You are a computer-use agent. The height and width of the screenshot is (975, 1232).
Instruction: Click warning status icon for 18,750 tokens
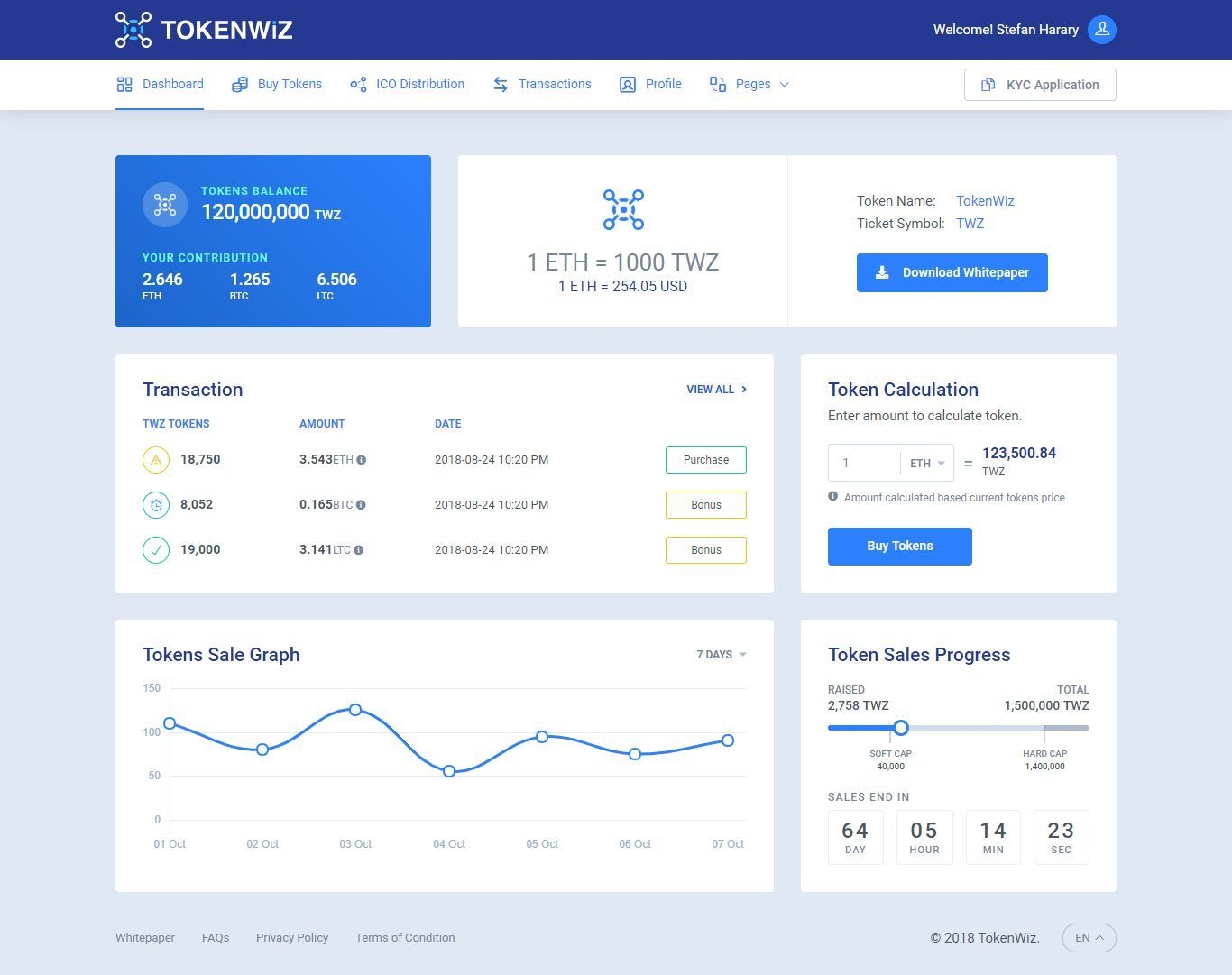coord(156,460)
